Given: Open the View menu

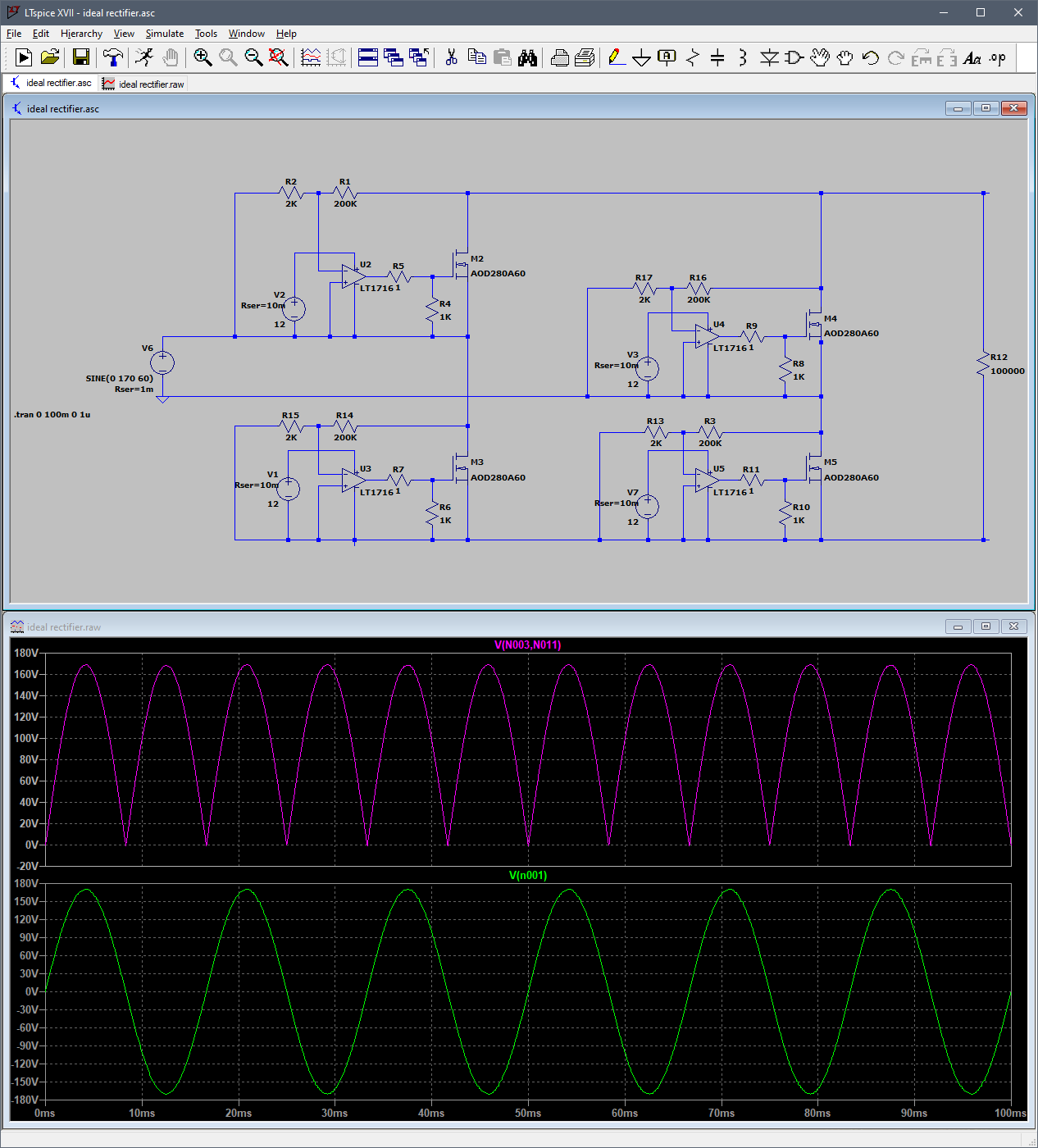Looking at the screenshot, I should (124, 34).
